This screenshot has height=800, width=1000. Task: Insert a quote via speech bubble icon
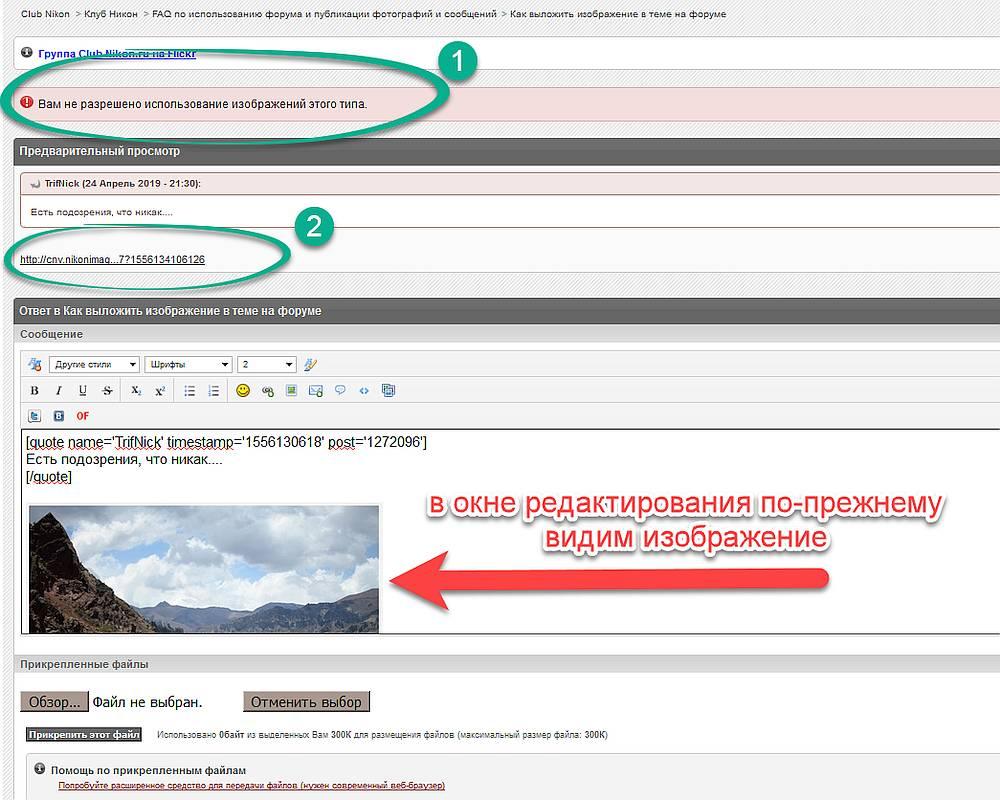click(340, 390)
